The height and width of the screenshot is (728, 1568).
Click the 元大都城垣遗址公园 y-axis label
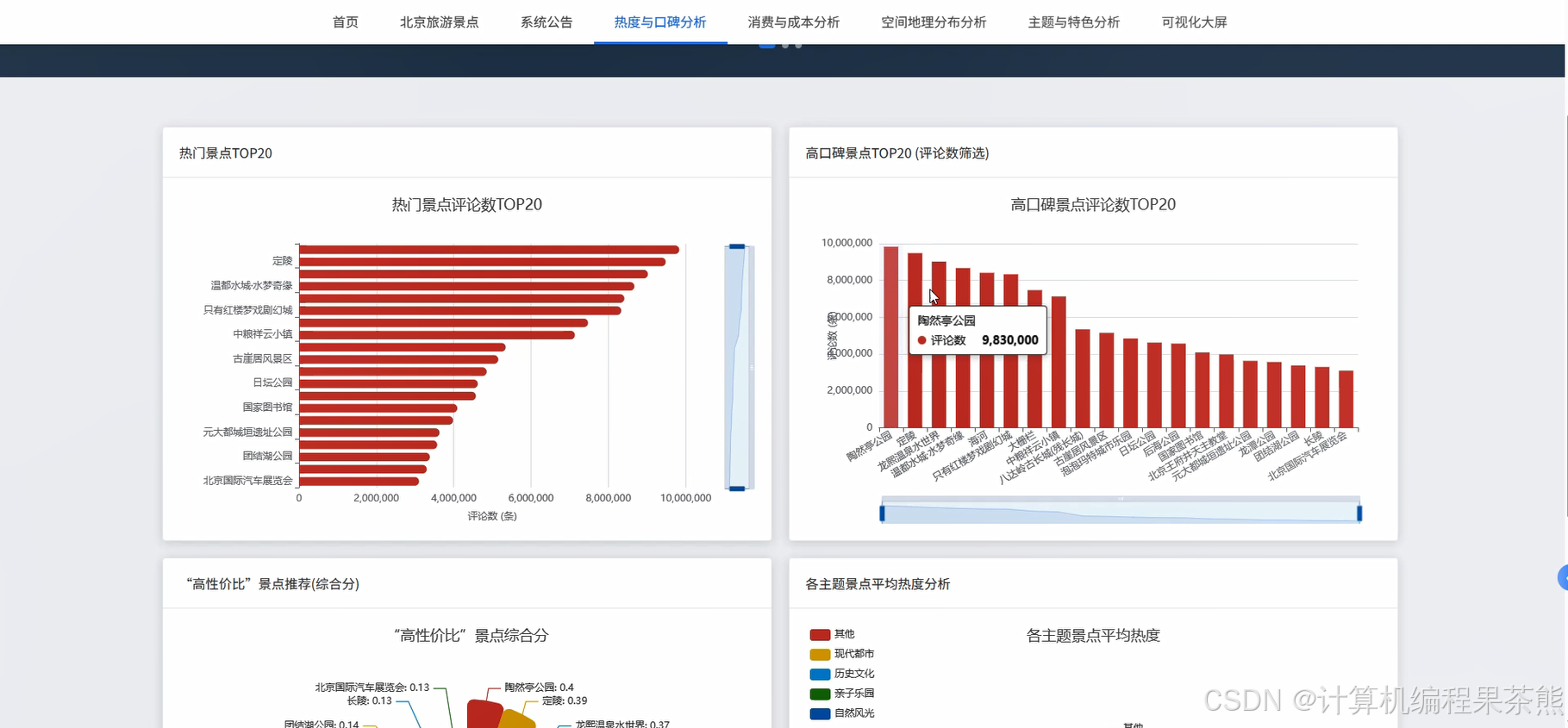coord(248,432)
